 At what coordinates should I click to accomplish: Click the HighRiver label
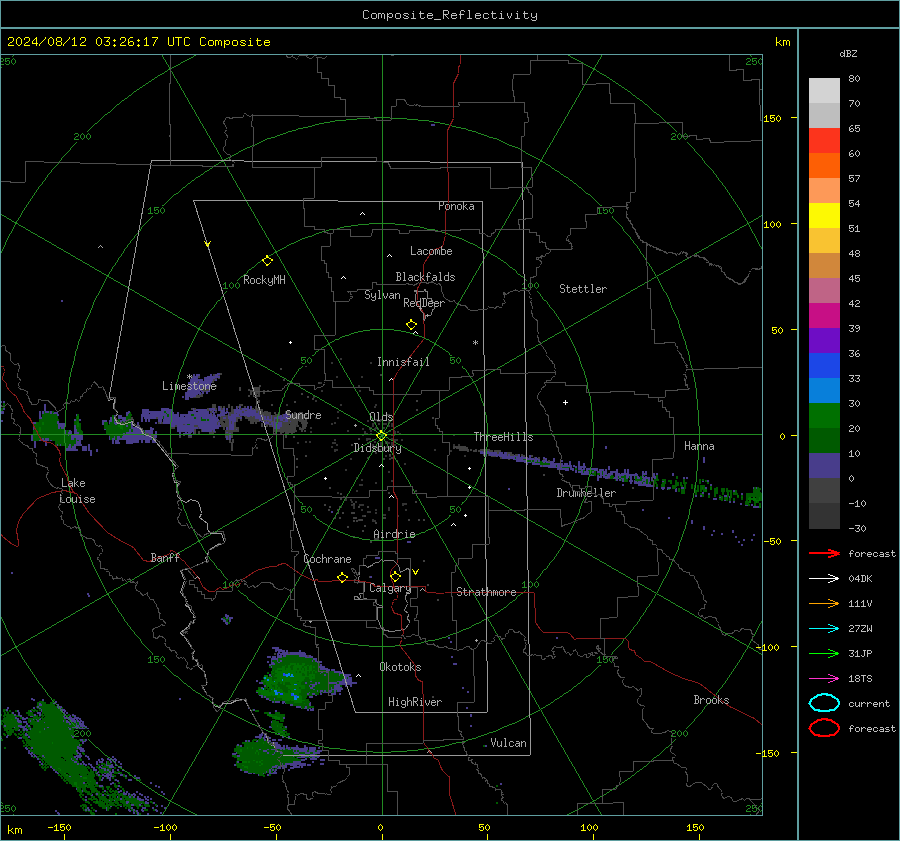tap(415, 702)
